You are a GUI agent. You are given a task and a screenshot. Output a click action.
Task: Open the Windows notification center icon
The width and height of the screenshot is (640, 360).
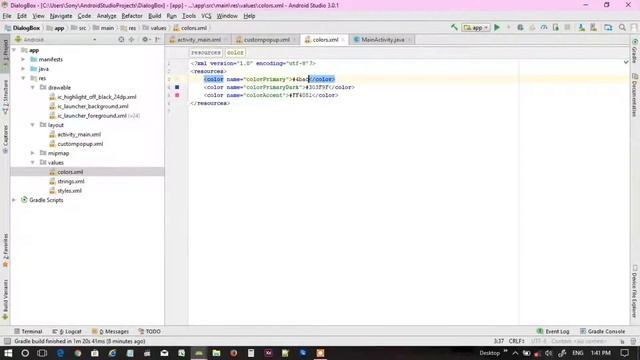coord(624,353)
